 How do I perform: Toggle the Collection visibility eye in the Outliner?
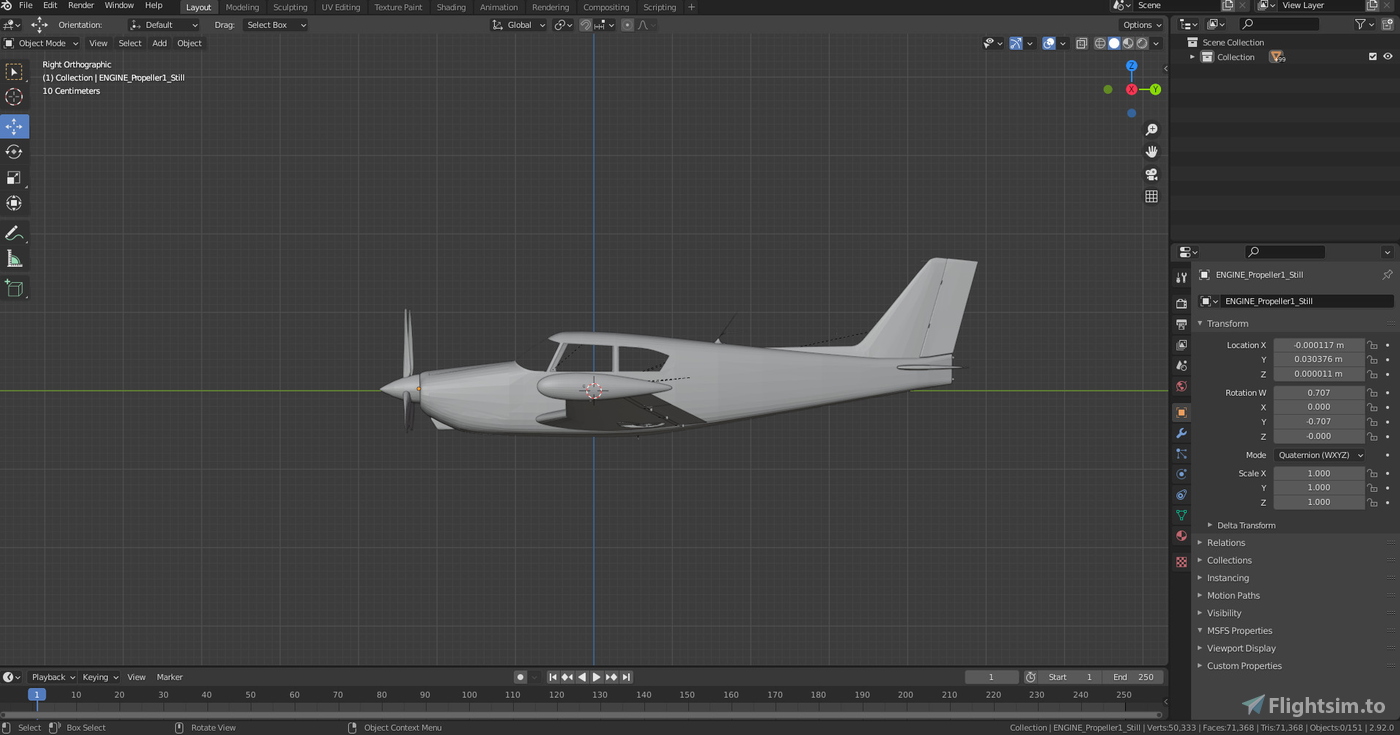[x=1386, y=57]
